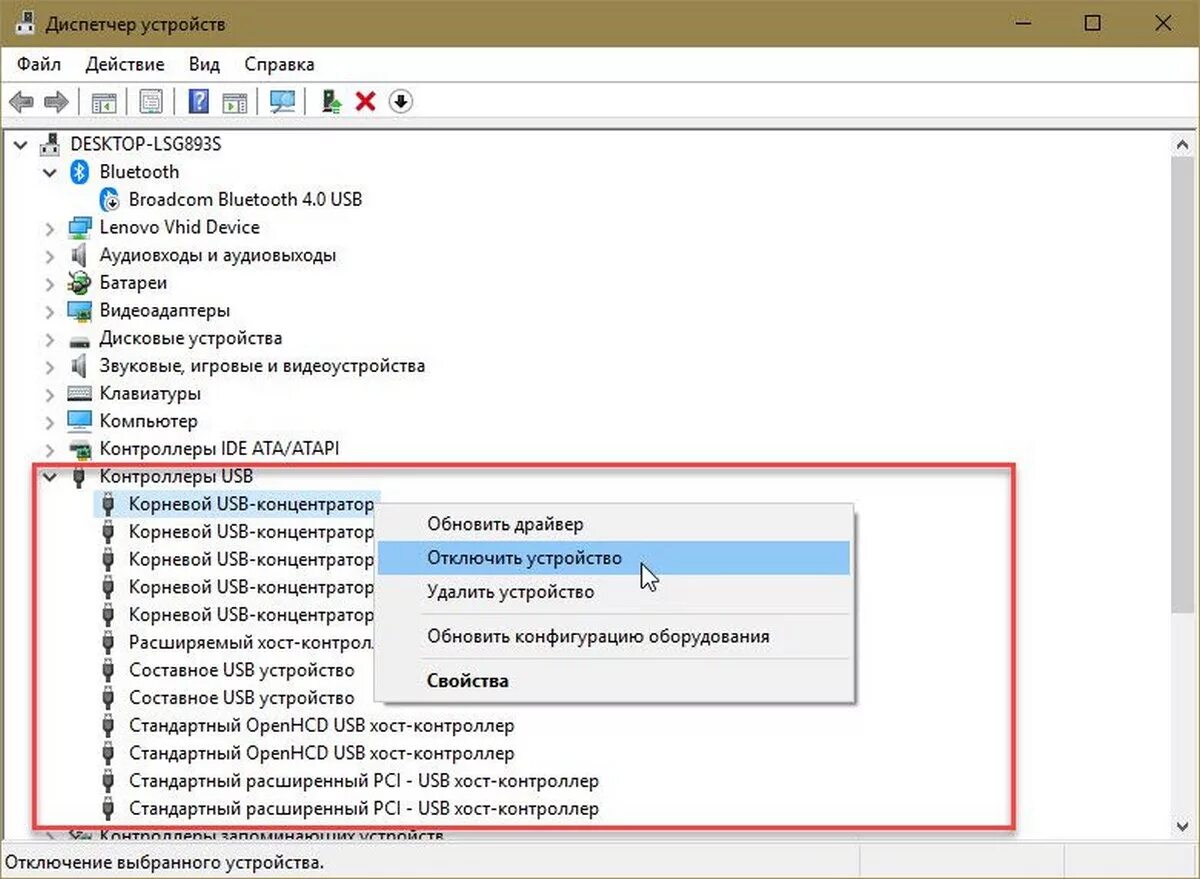This screenshot has width=1200, height=879.
Task: Open the Действие menu
Action: click(x=124, y=64)
